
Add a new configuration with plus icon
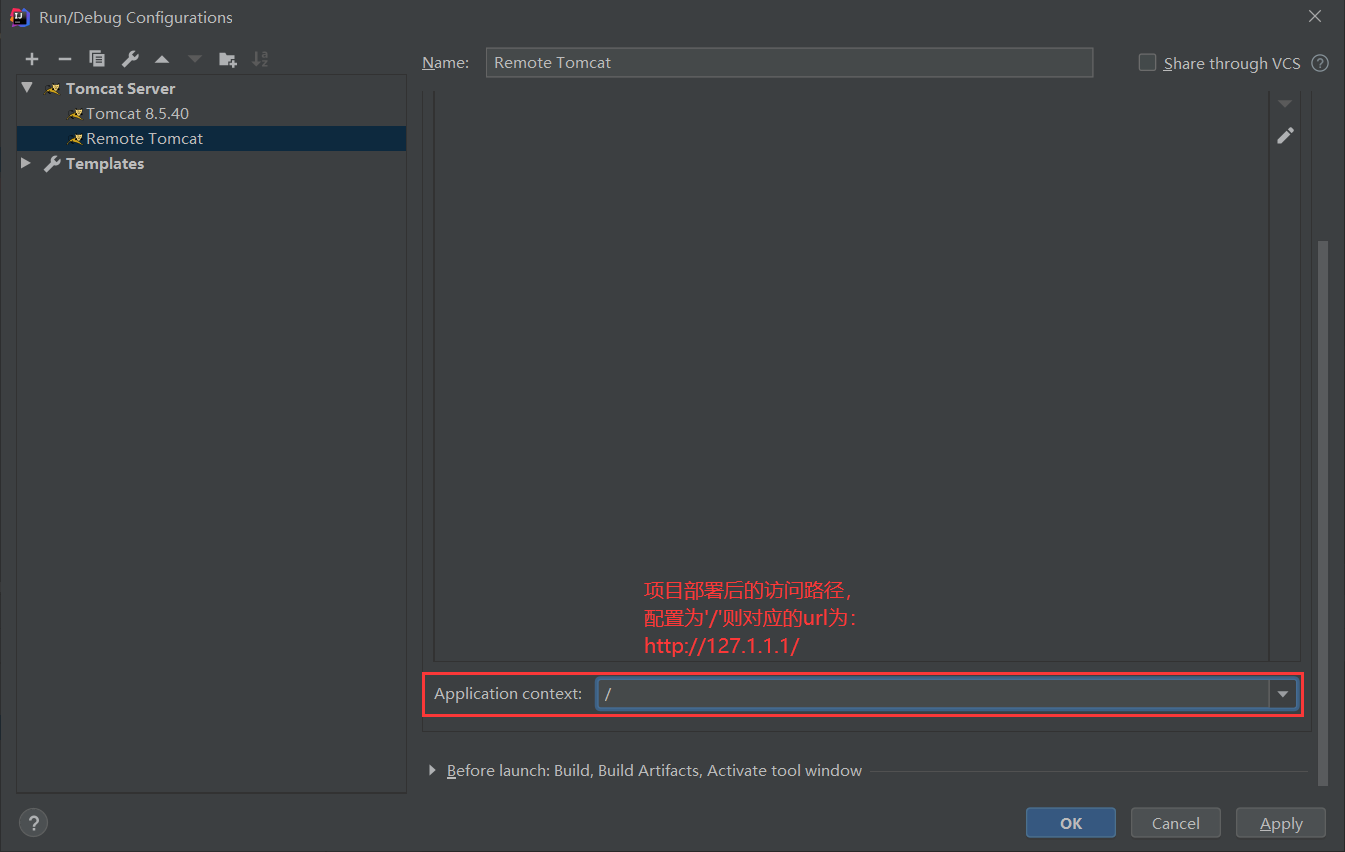(32, 59)
